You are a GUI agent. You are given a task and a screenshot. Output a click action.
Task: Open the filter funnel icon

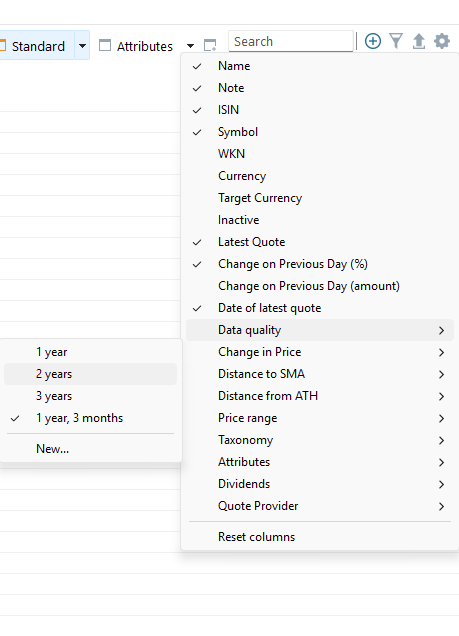tap(396, 41)
